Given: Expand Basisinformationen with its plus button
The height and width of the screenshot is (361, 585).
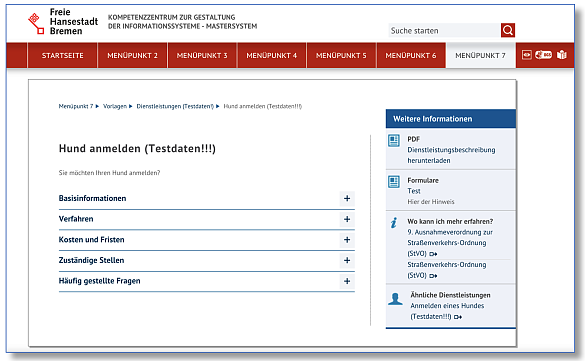Looking at the screenshot, I should click(347, 198).
